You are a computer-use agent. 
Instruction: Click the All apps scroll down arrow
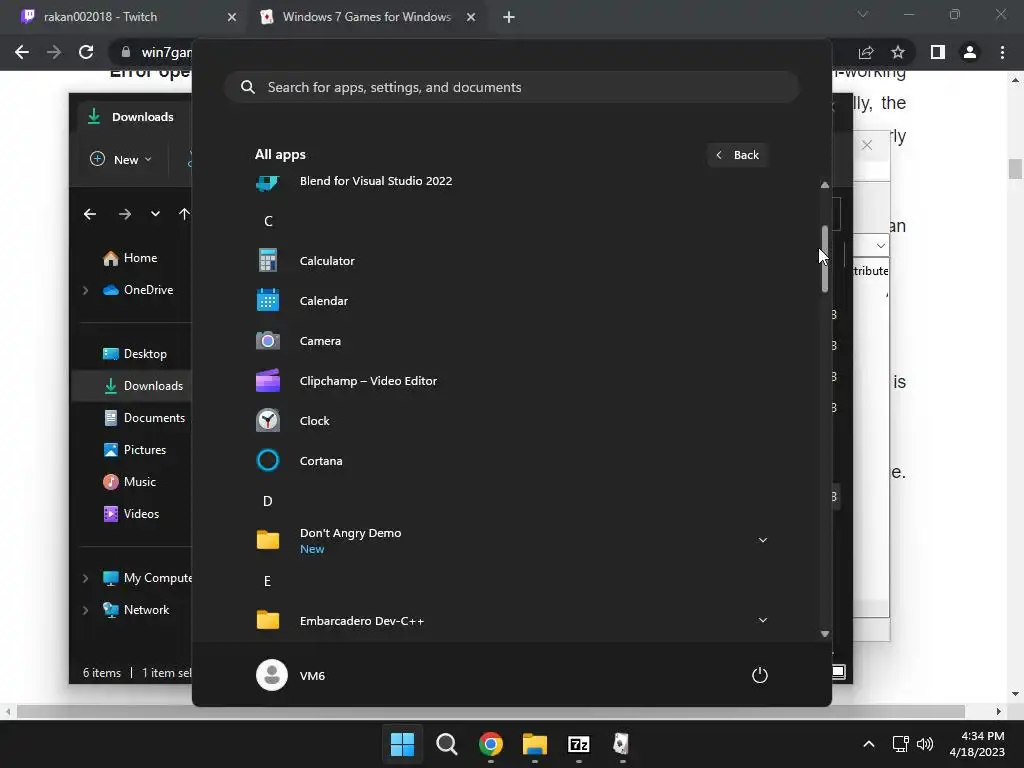click(825, 633)
